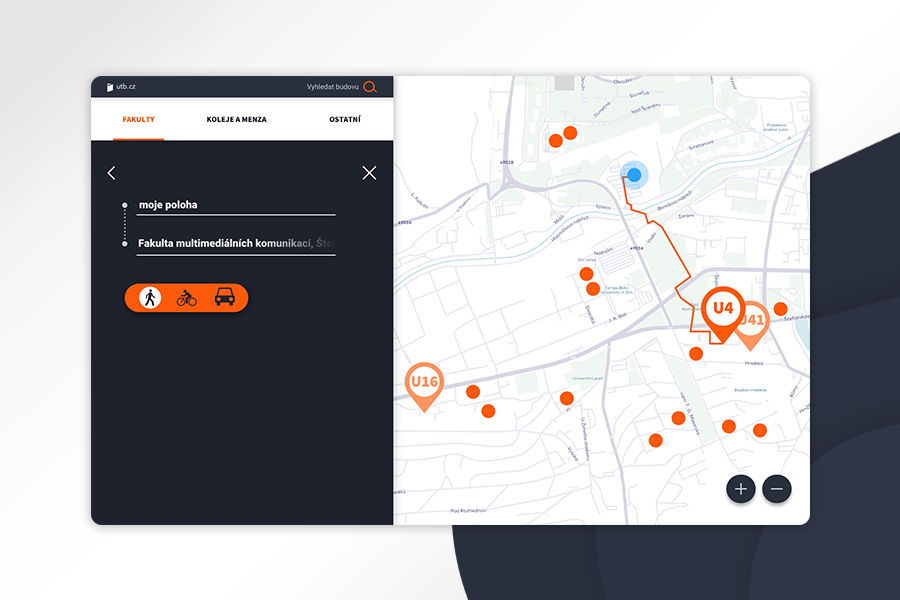This screenshot has height=600, width=900.
Task: Go back with the left arrow
Action: tap(111, 173)
